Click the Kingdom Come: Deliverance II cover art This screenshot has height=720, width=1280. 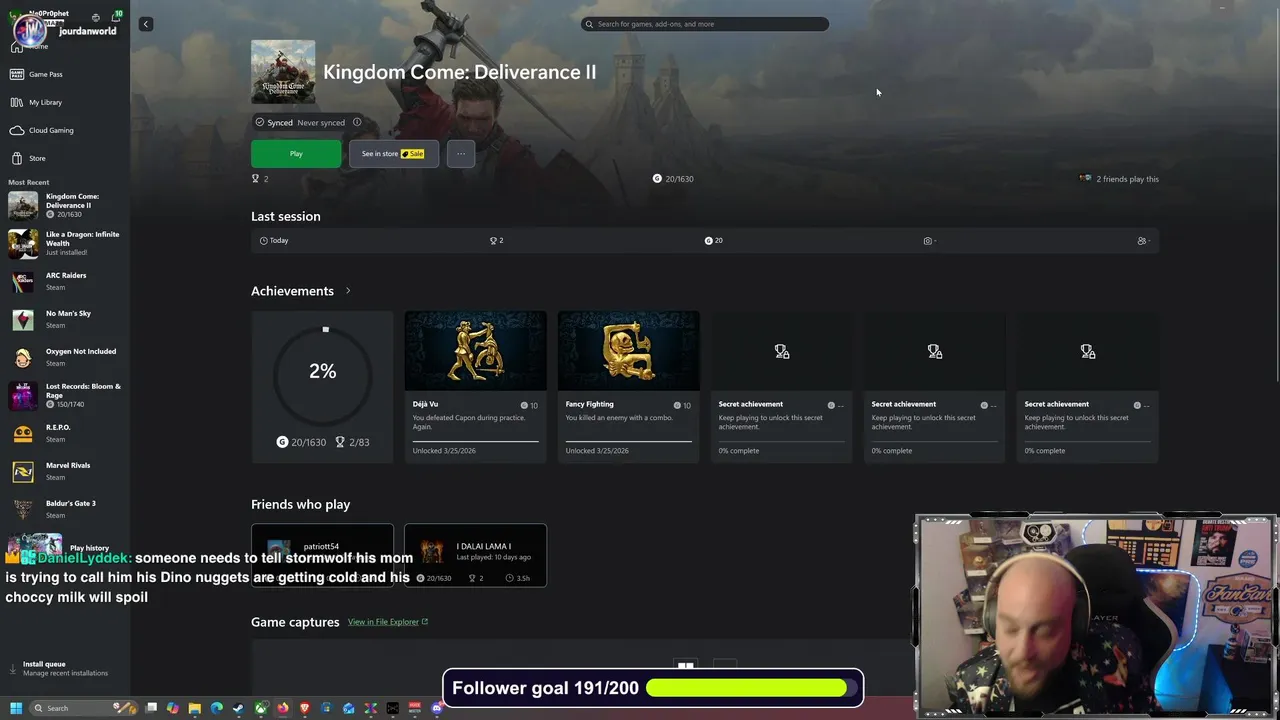283,72
